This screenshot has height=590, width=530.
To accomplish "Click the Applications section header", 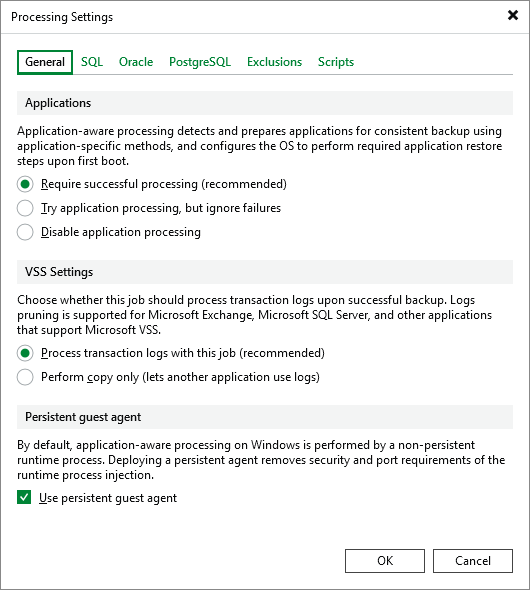I will 265,103.
